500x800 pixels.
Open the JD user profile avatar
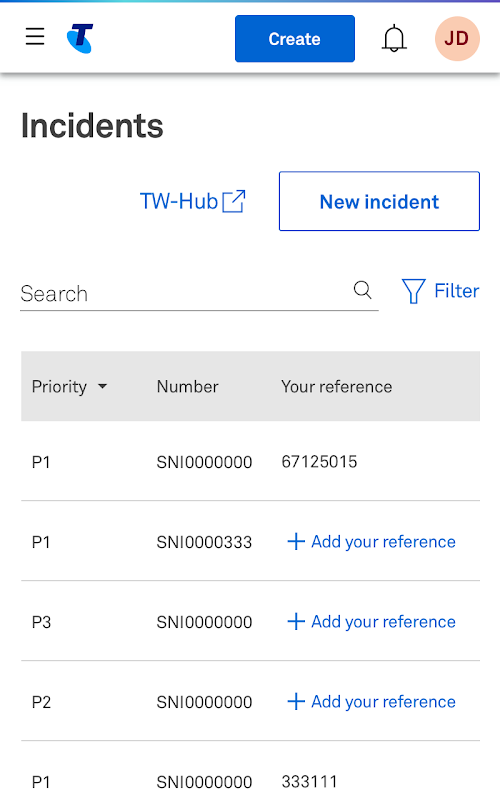pos(457,39)
